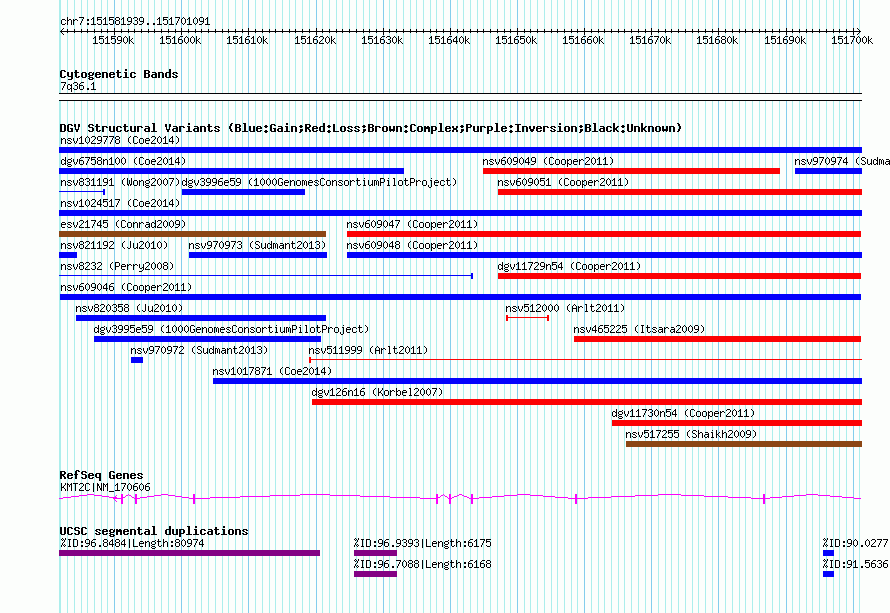Click nsv609046 (Cooper2011) variant label
Image resolution: width=890 pixels, height=613 pixels.
point(126,287)
